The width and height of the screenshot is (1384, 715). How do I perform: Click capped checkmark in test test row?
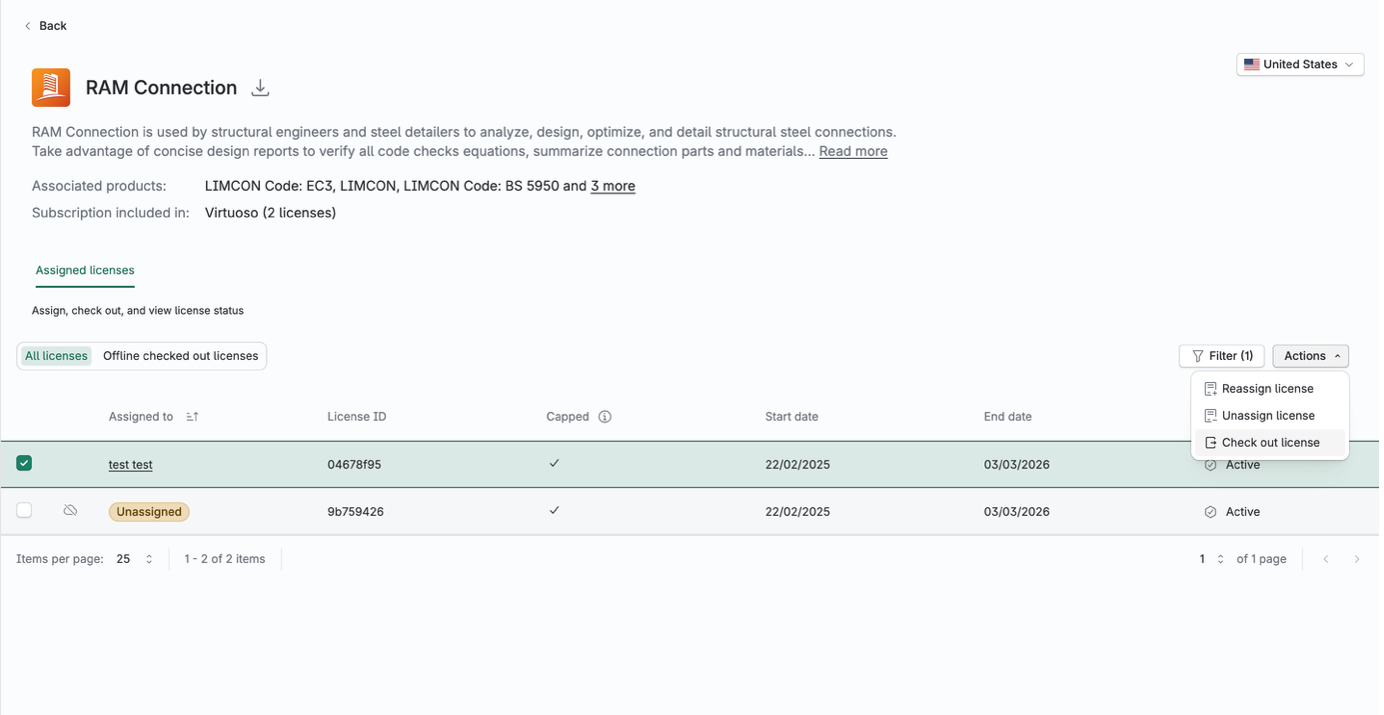[x=554, y=463]
